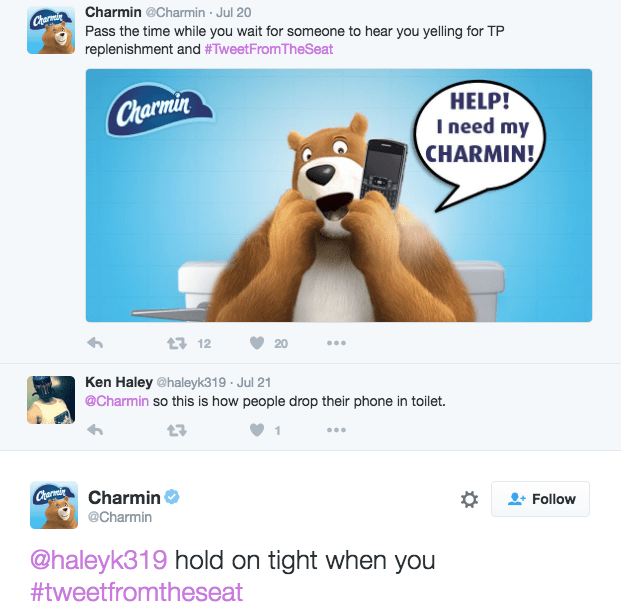
Task: Like Ken Haley's tweet
Action: pyautogui.click(x=257, y=430)
